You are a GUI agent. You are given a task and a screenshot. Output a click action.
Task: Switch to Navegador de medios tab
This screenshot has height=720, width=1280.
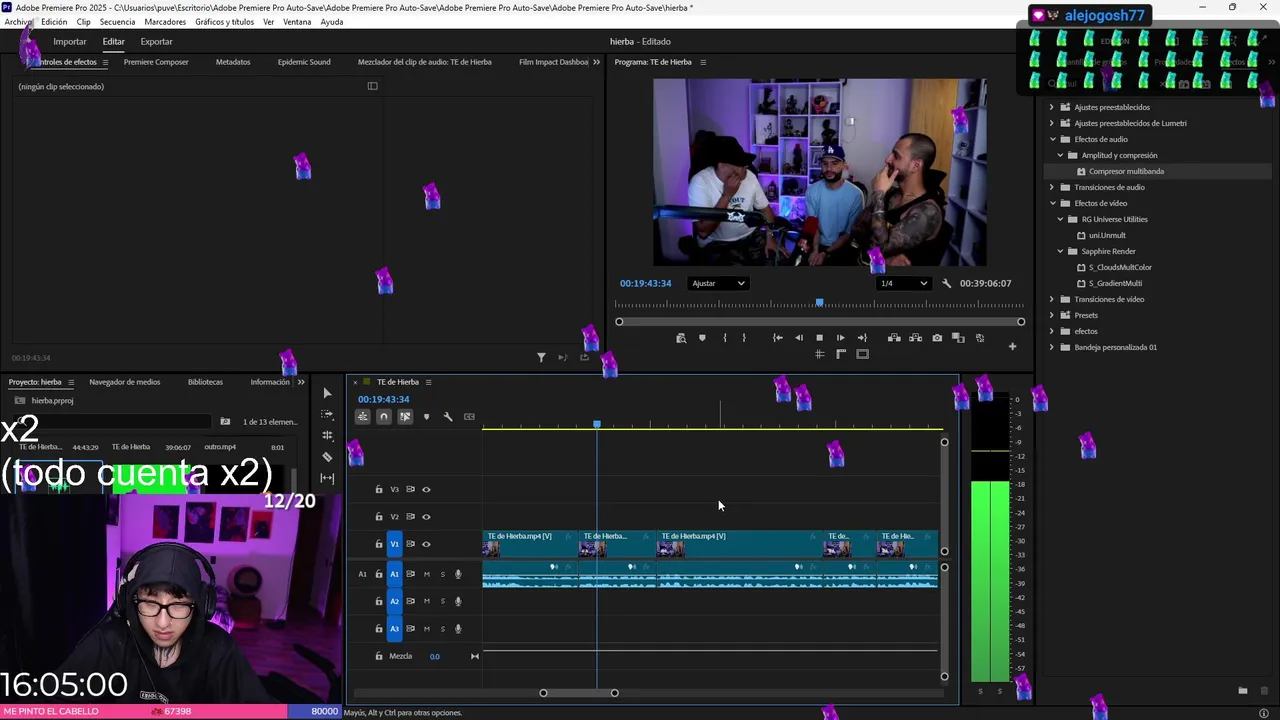(124, 382)
